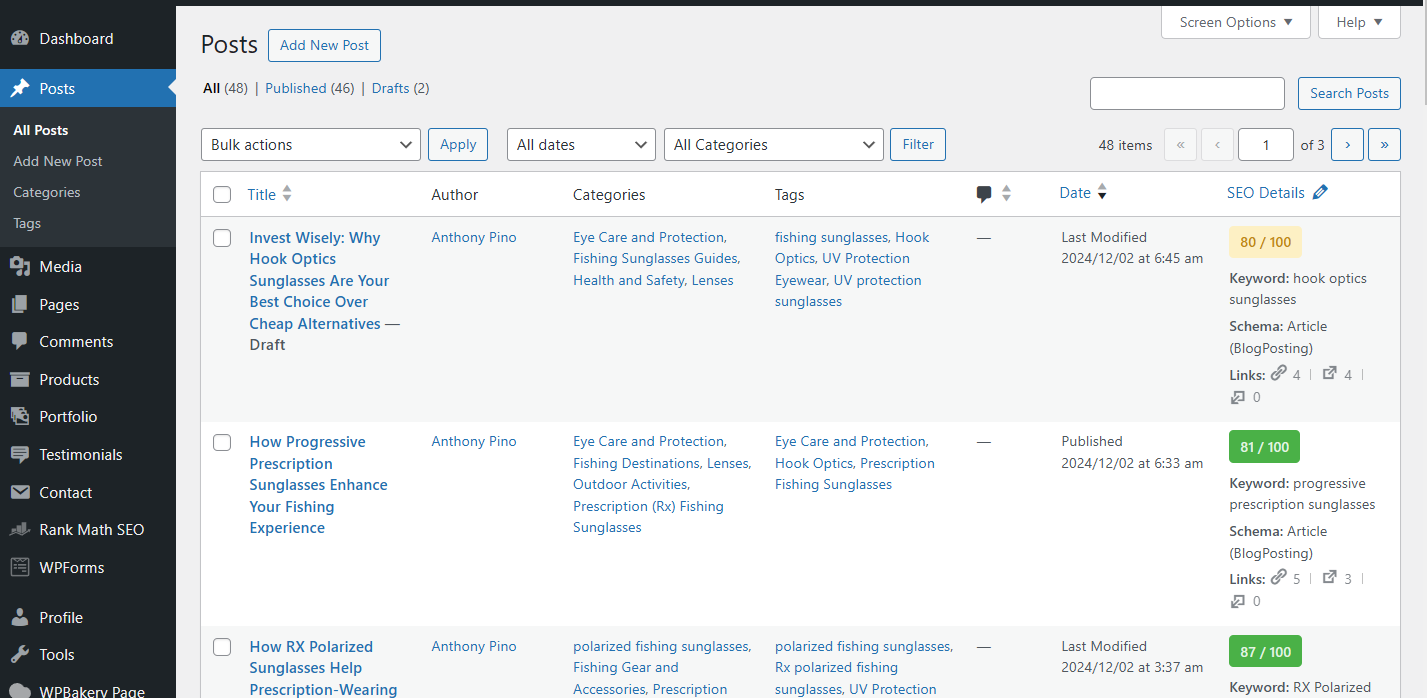The height and width of the screenshot is (698, 1427).
Task: Click the Profile user icon
Action: [x=20, y=618]
